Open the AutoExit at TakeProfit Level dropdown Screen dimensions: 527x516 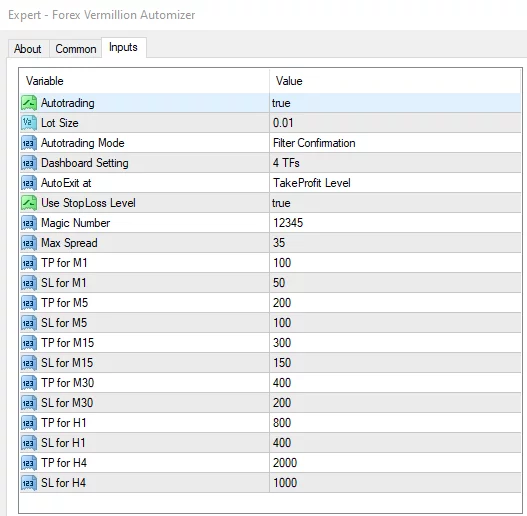point(395,183)
